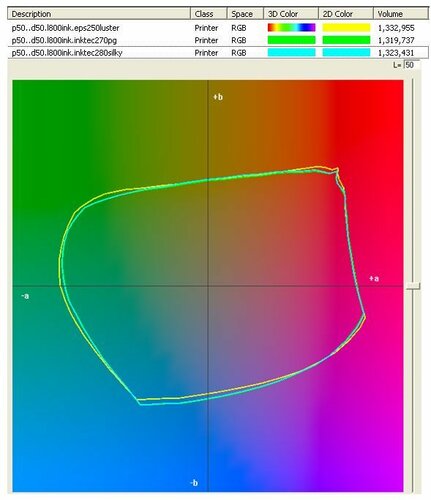Sort list by Class column header
This screenshot has width=431, height=500.
pyautogui.click(x=209, y=14)
